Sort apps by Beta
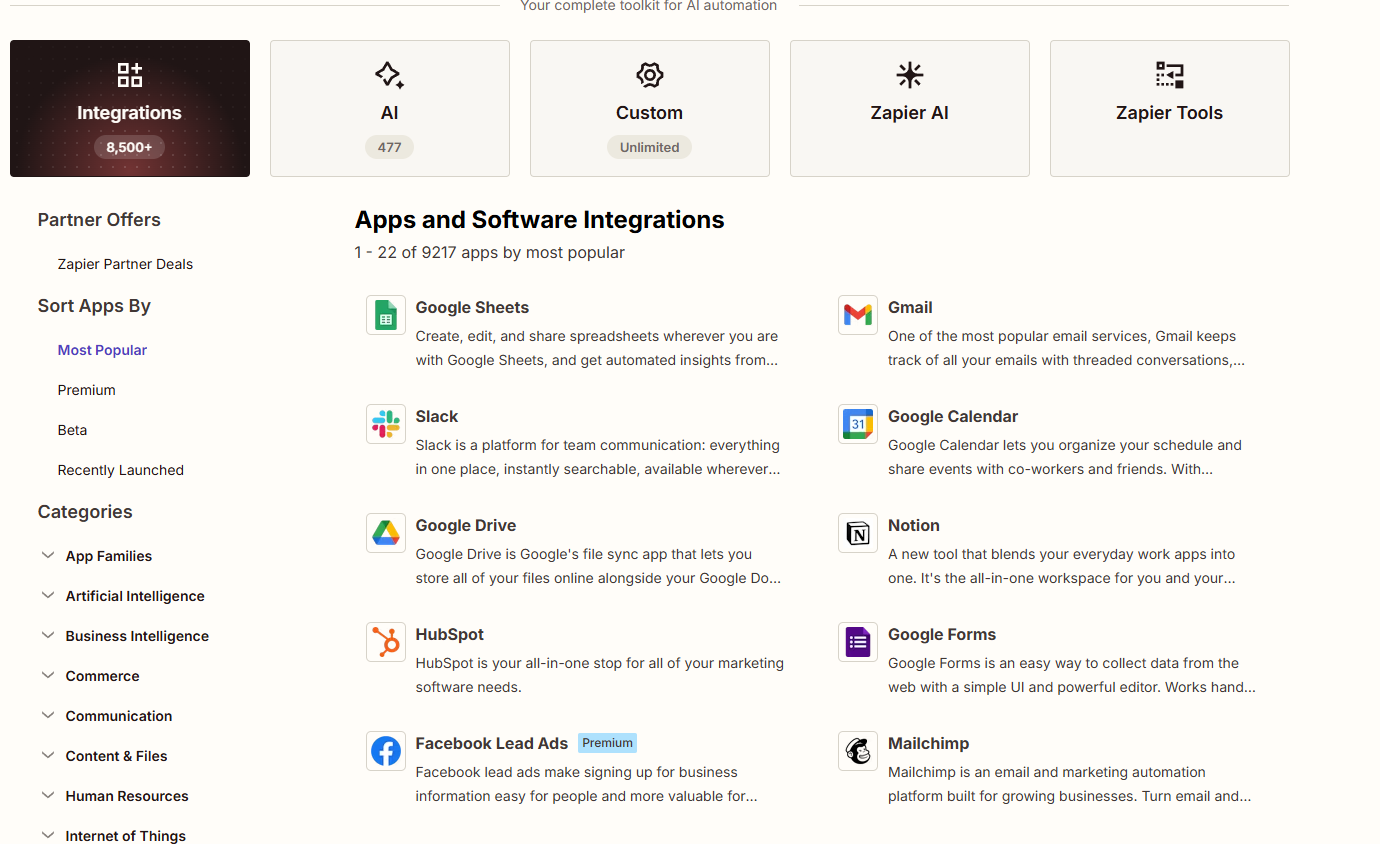This screenshot has width=1380, height=844. [x=72, y=430]
